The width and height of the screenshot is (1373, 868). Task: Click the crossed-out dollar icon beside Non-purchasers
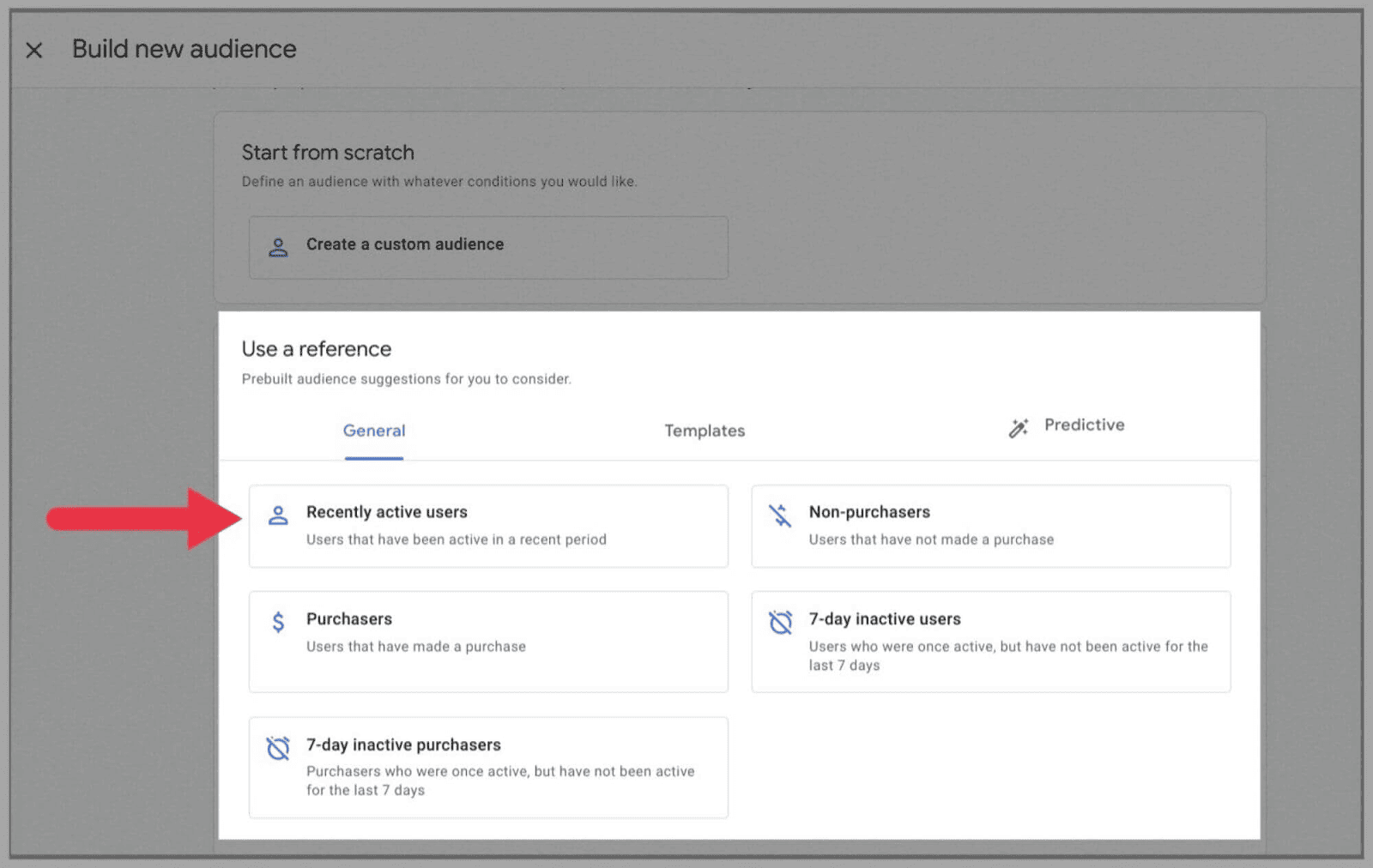[x=780, y=515]
